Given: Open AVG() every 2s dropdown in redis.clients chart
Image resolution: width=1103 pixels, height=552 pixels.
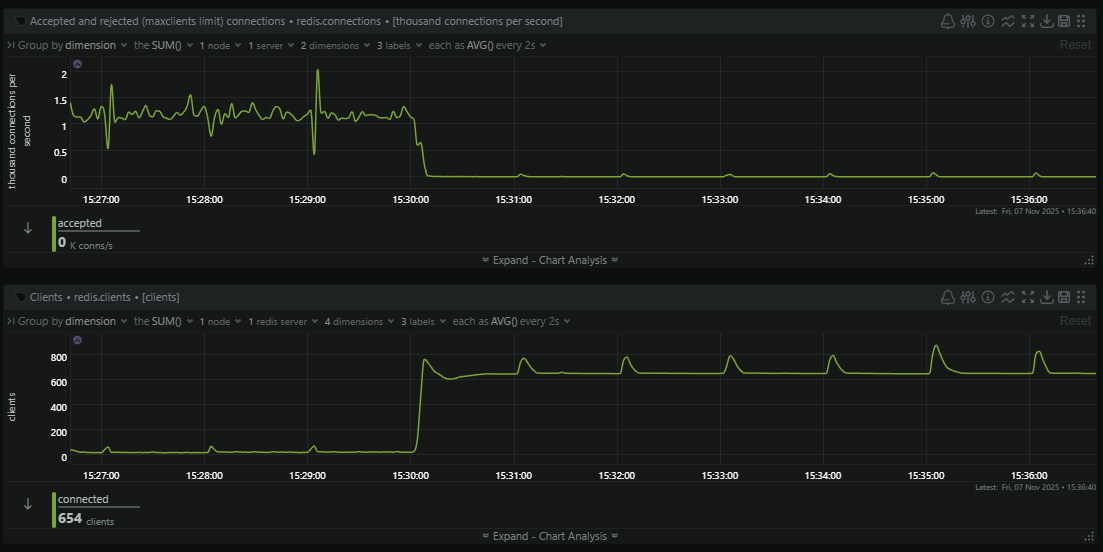Looking at the screenshot, I should pos(511,321).
